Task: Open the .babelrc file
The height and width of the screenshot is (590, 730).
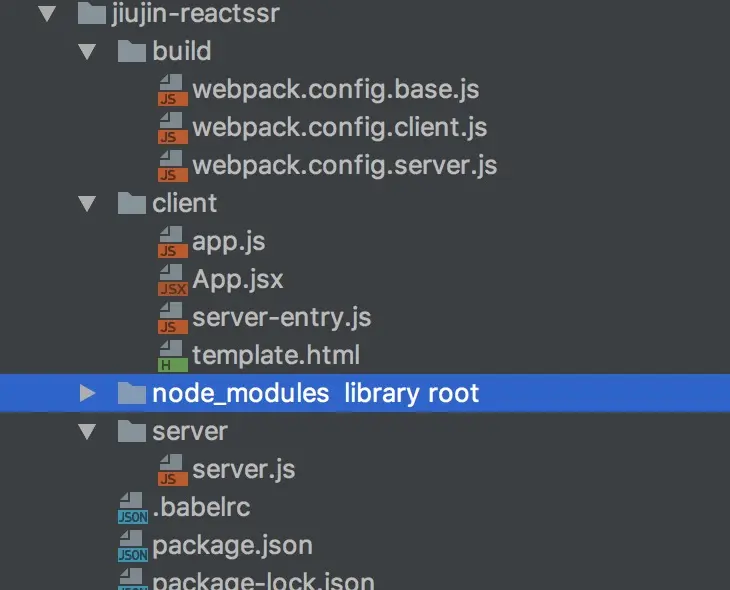Action: (201, 507)
